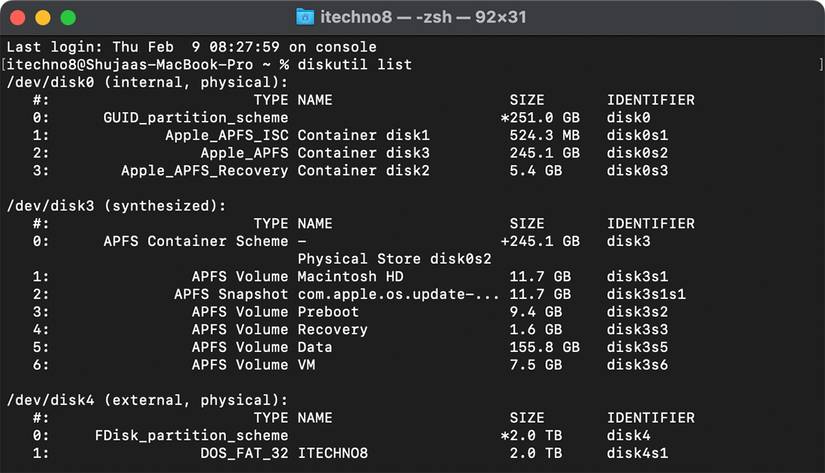Viewport: 825px width, 473px height.
Task: Click the /dev/disk0 internal physical header
Action: tap(147, 82)
